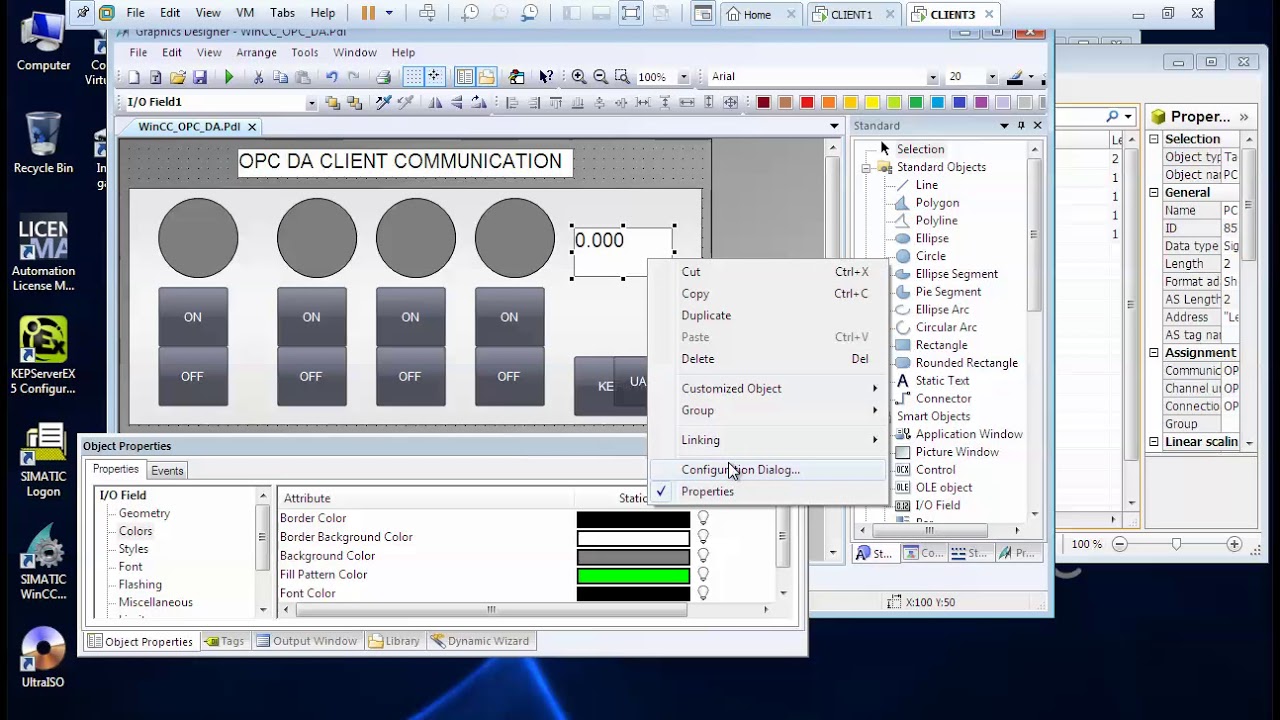Choose the Static Text object
1280x720 pixels.
[x=942, y=381]
